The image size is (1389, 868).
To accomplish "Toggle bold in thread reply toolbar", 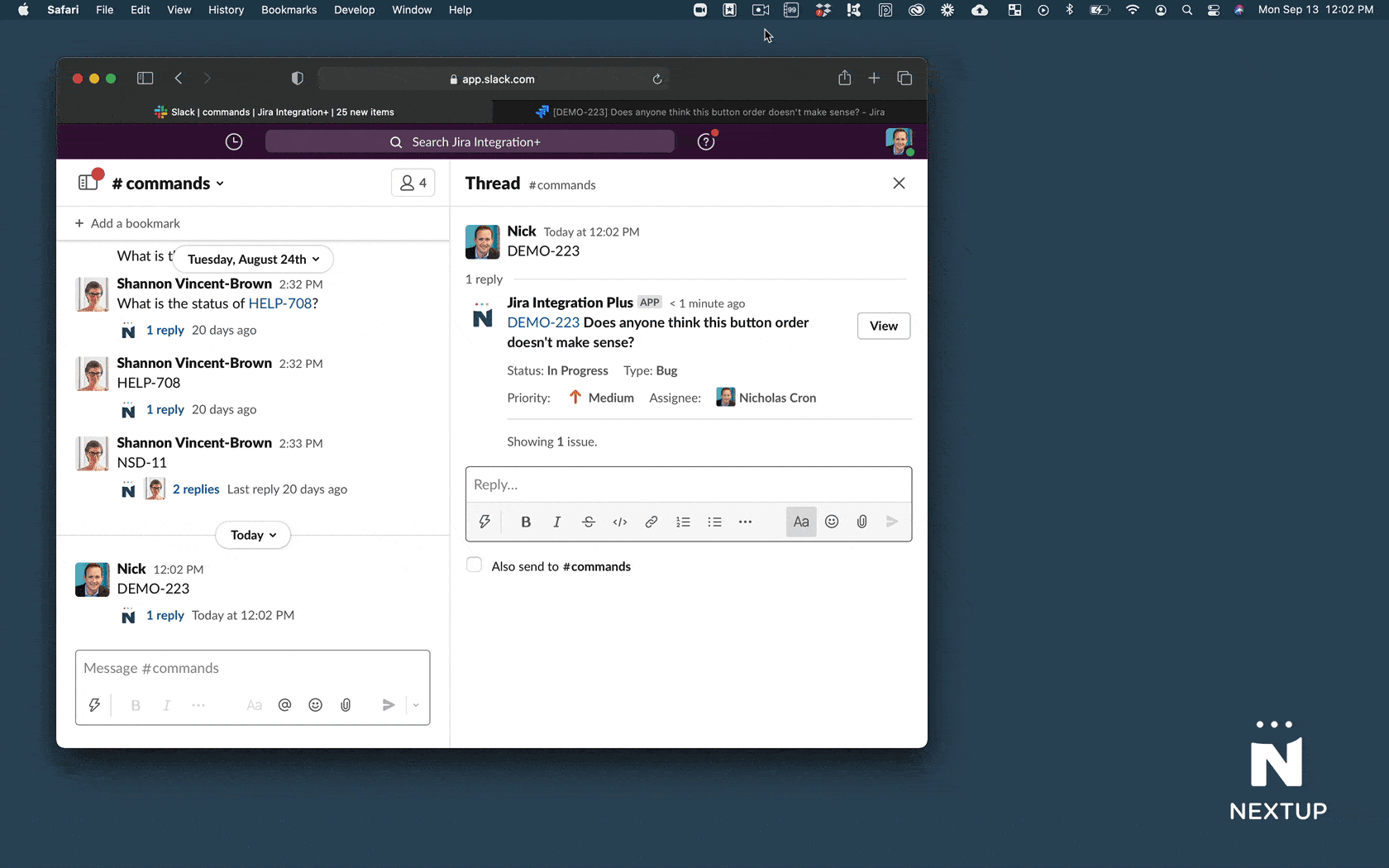I will (526, 522).
